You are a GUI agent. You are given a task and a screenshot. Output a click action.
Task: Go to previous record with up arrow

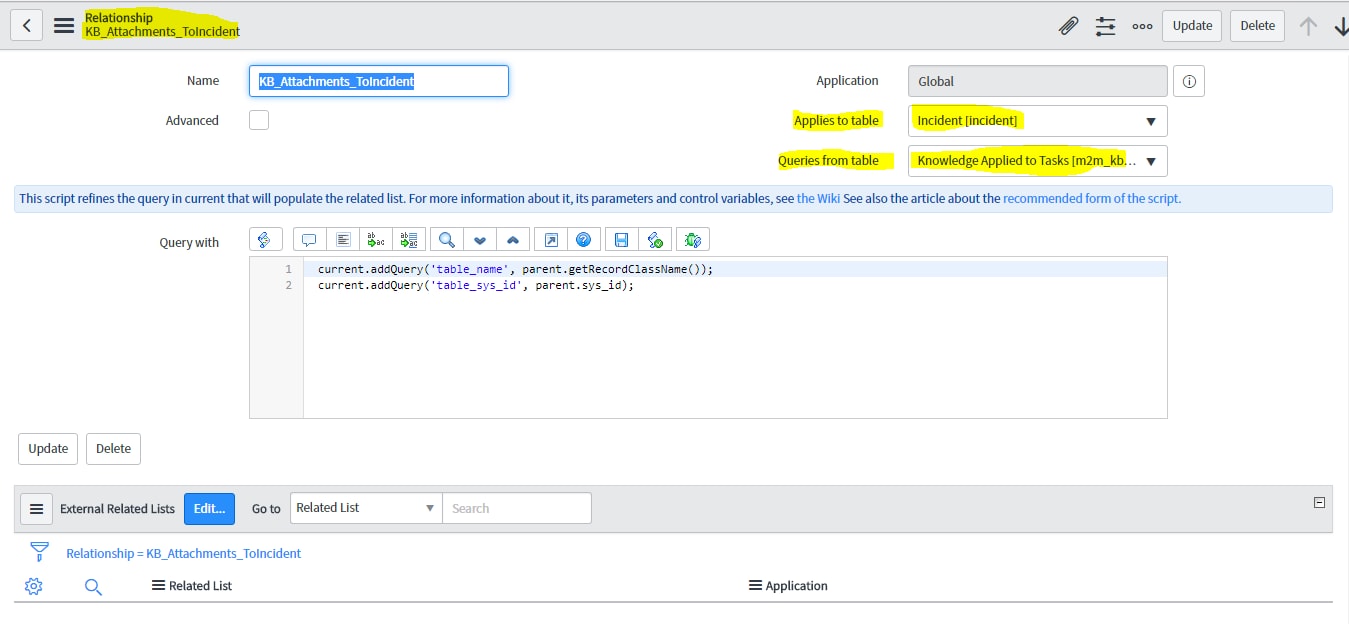pos(1308,26)
